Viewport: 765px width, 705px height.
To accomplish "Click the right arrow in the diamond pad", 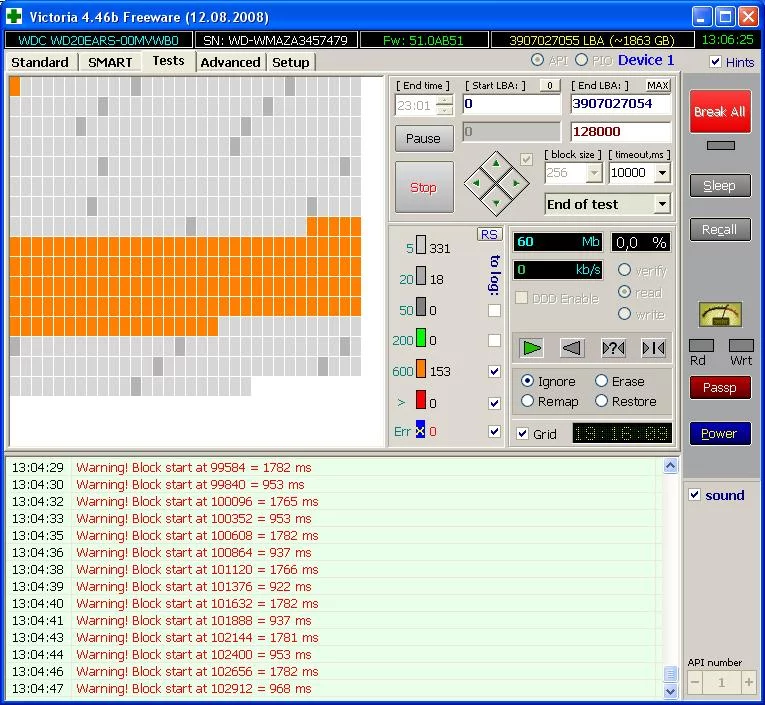I will [516, 184].
